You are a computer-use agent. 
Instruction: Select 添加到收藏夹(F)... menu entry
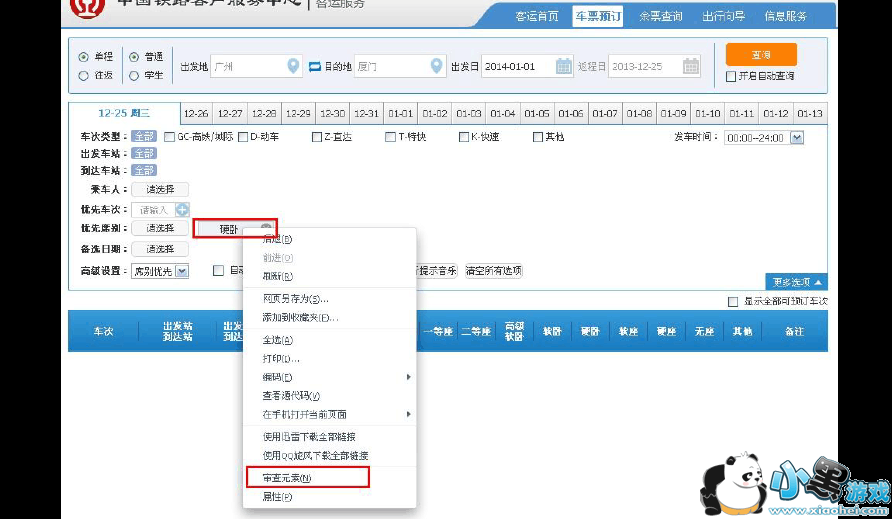click(x=329, y=318)
